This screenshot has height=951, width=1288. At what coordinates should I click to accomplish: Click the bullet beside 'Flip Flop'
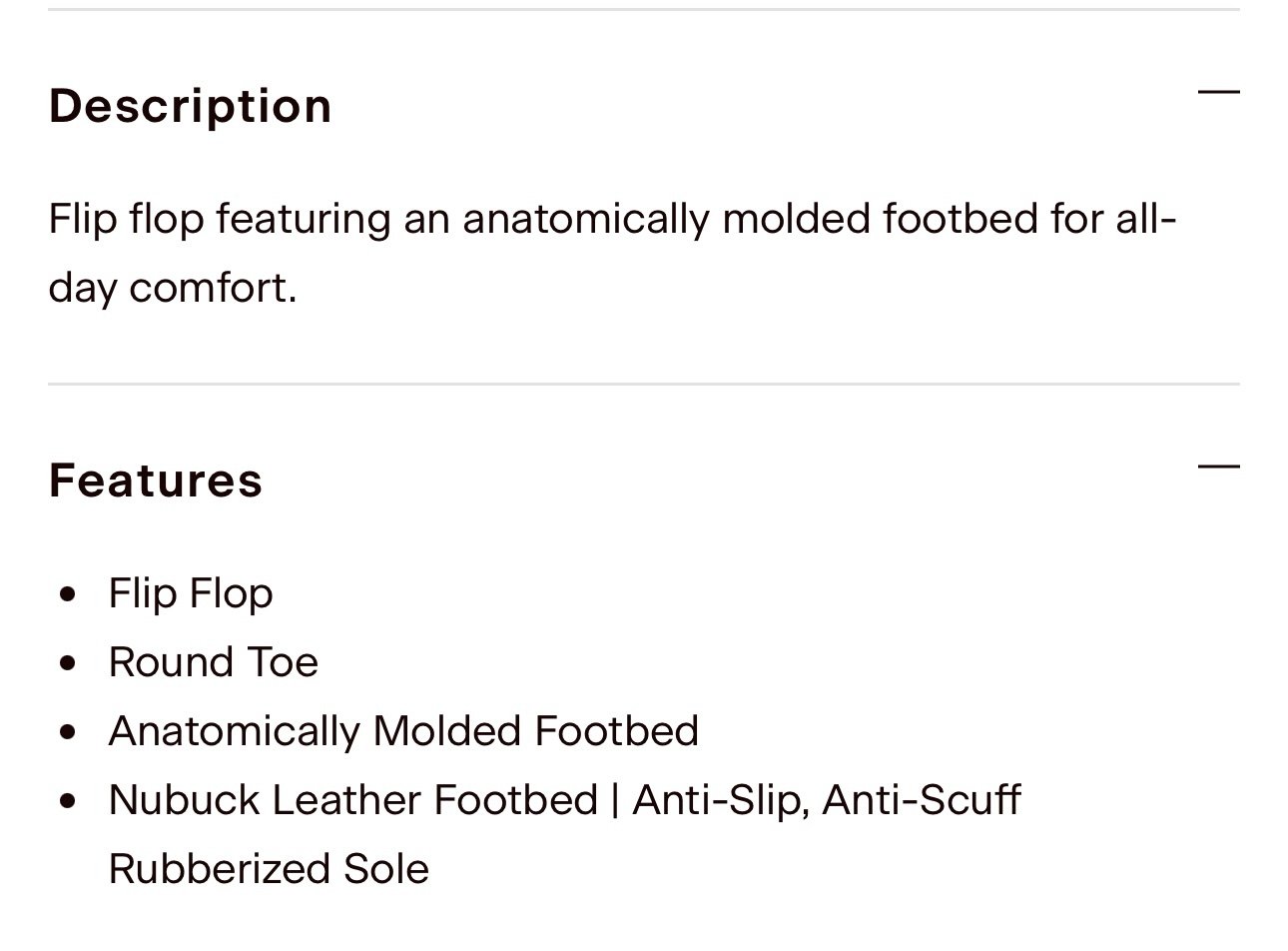pyautogui.click(x=68, y=594)
